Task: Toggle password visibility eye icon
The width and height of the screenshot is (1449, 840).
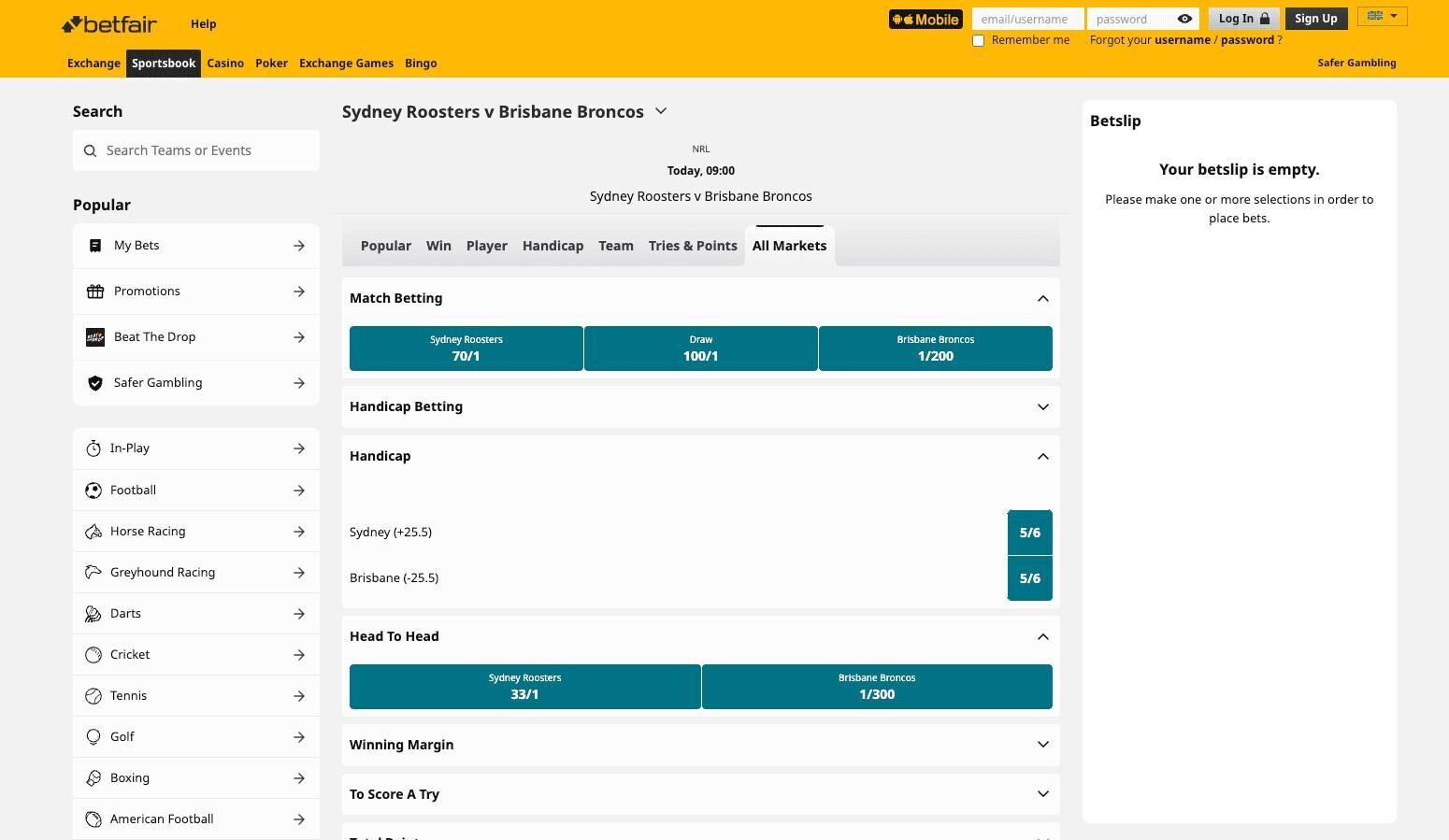Action: point(1184,19)
